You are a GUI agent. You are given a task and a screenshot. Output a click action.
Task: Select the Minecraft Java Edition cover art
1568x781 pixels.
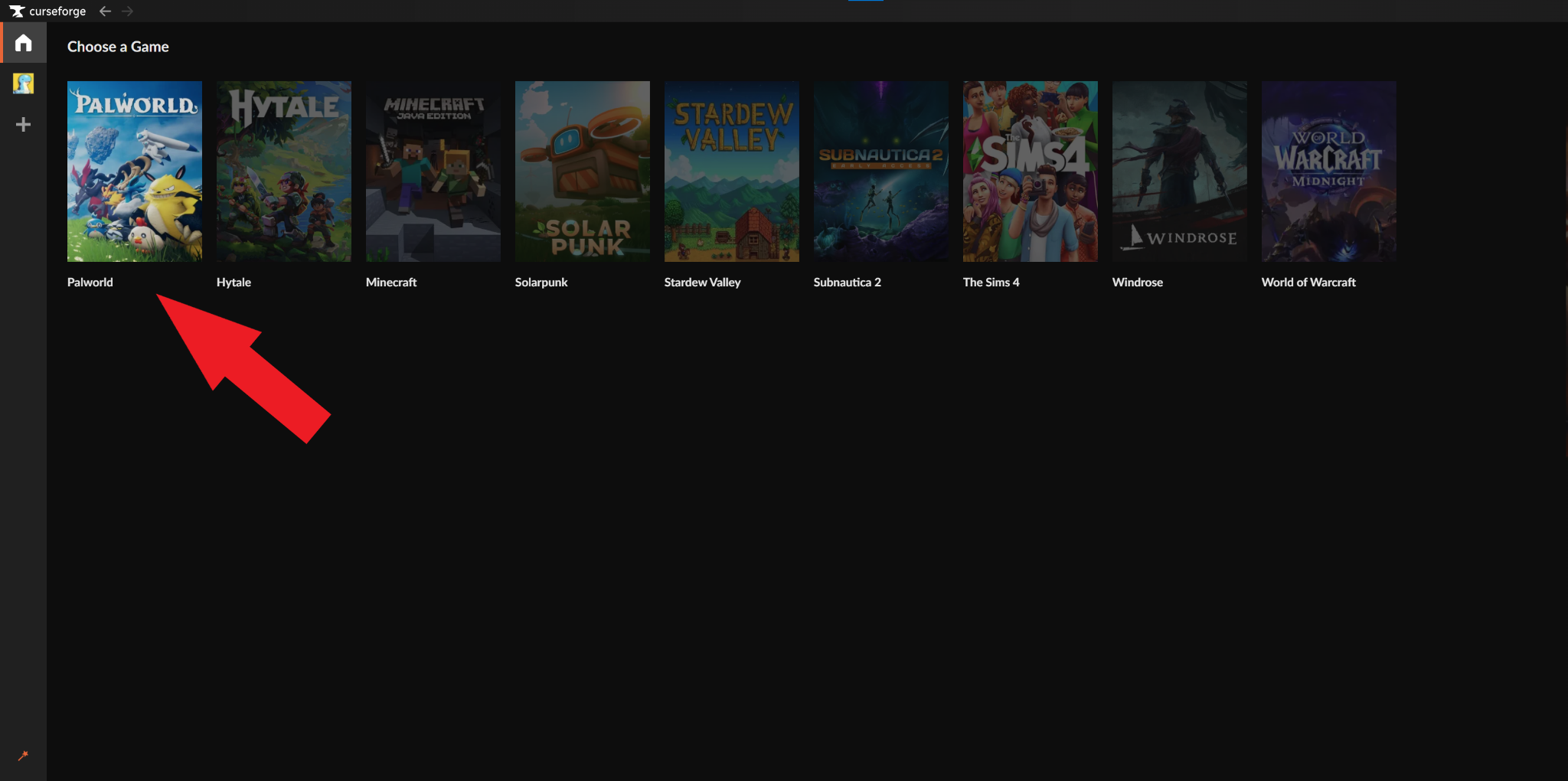pos(433,172)
